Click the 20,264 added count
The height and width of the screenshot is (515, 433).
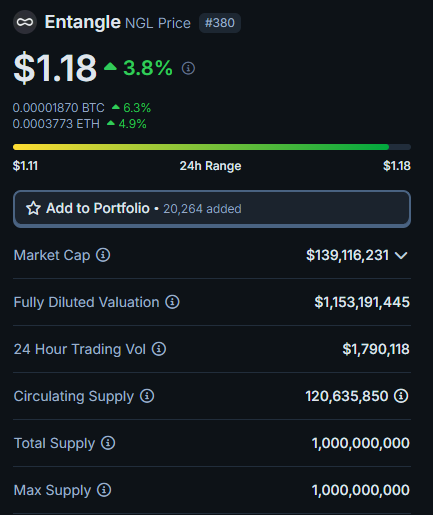(202, 209)
